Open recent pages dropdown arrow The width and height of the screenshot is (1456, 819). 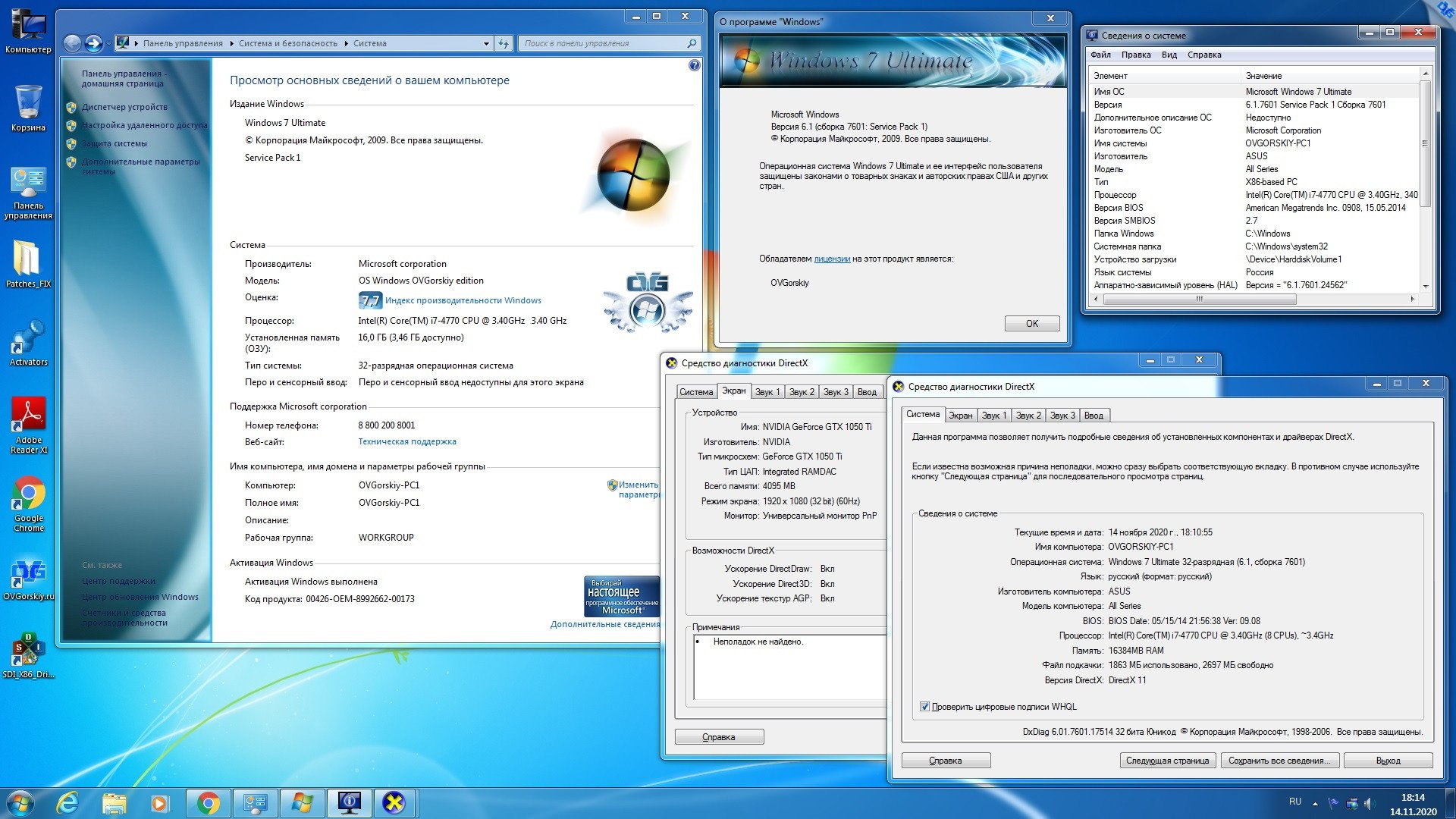pyautogui.click(x=108, y=43)
